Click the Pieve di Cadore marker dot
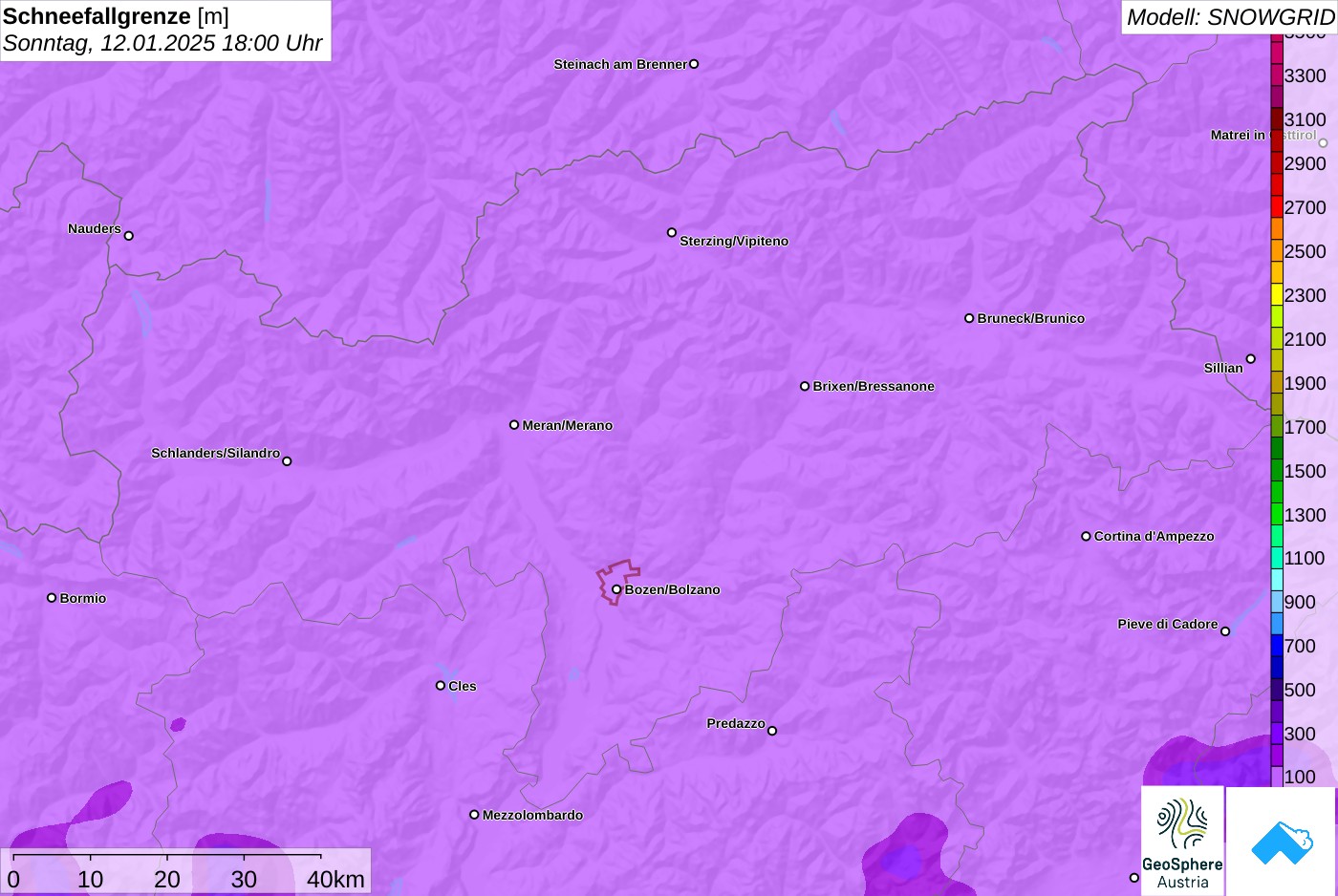 click(1225, 631)
